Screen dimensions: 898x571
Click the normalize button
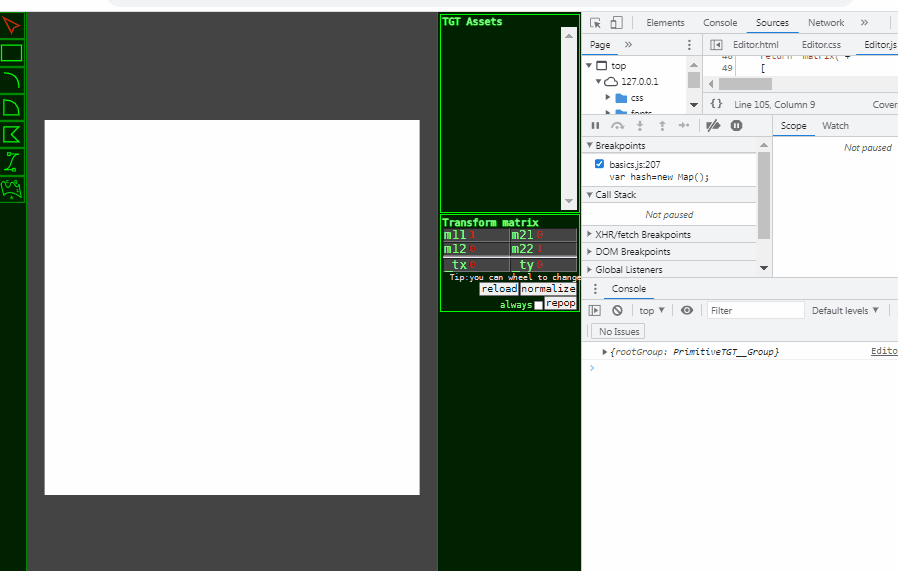tap(548, 289)
